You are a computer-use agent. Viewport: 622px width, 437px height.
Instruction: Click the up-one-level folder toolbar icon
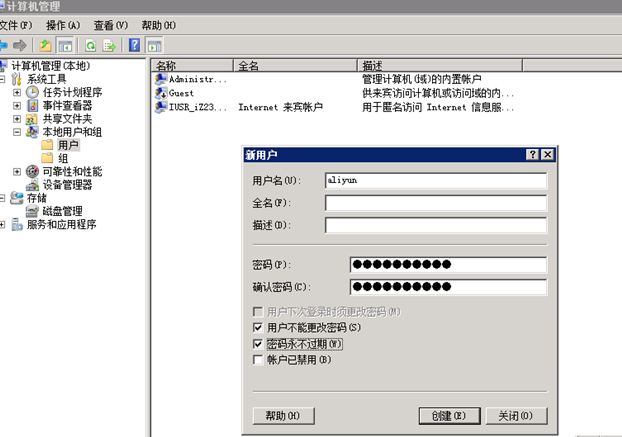tap(45, 45)
